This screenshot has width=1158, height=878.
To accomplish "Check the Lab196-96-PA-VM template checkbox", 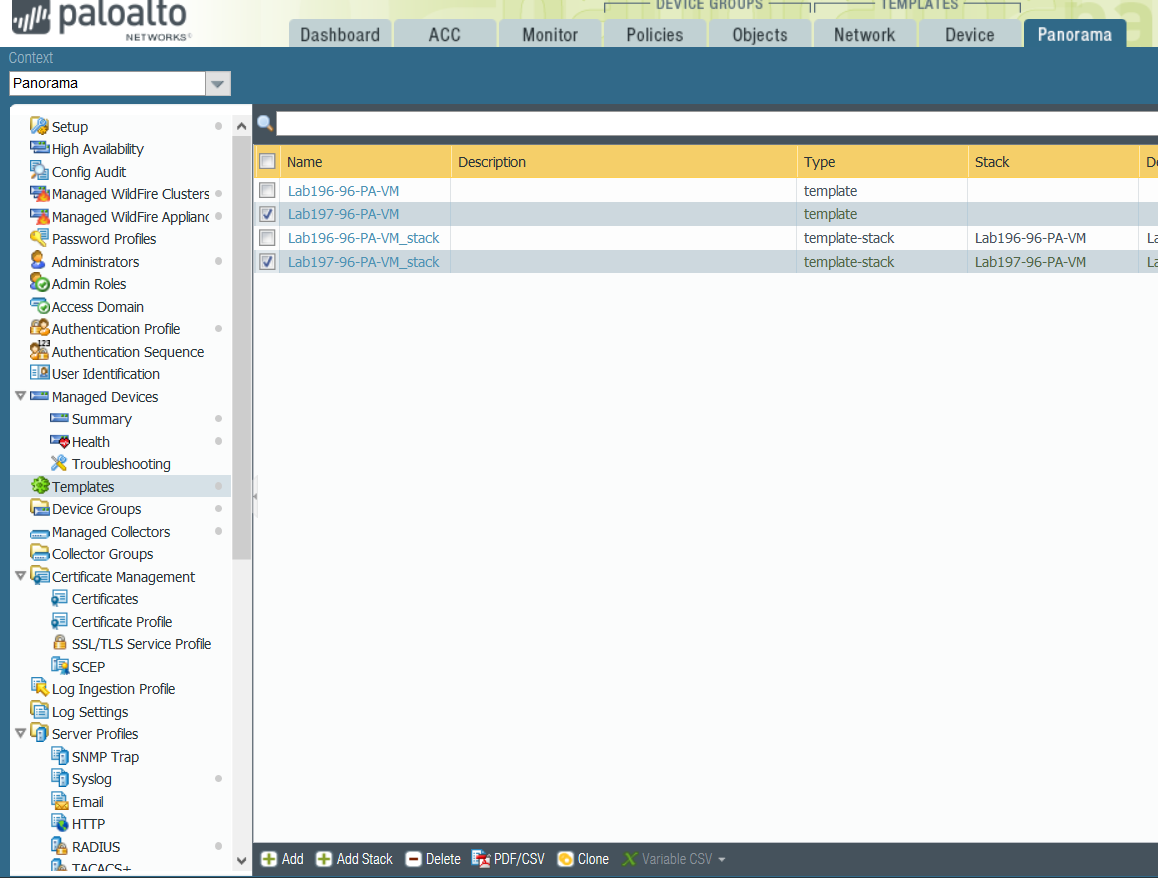I will tap(267, 190).
